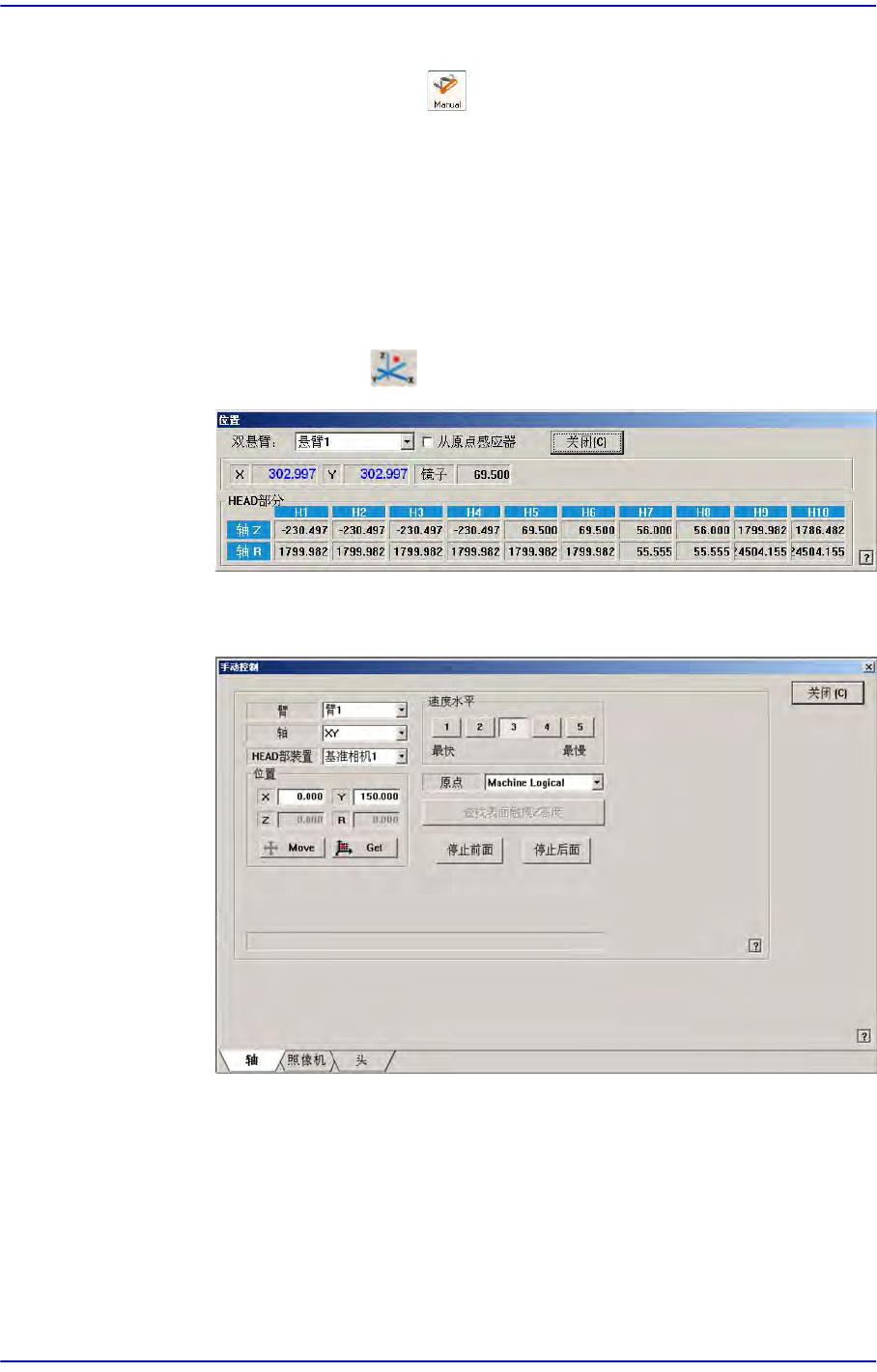Click the 停止前面 button
The width and height of the screenshot is (877, 1372).
469,851
